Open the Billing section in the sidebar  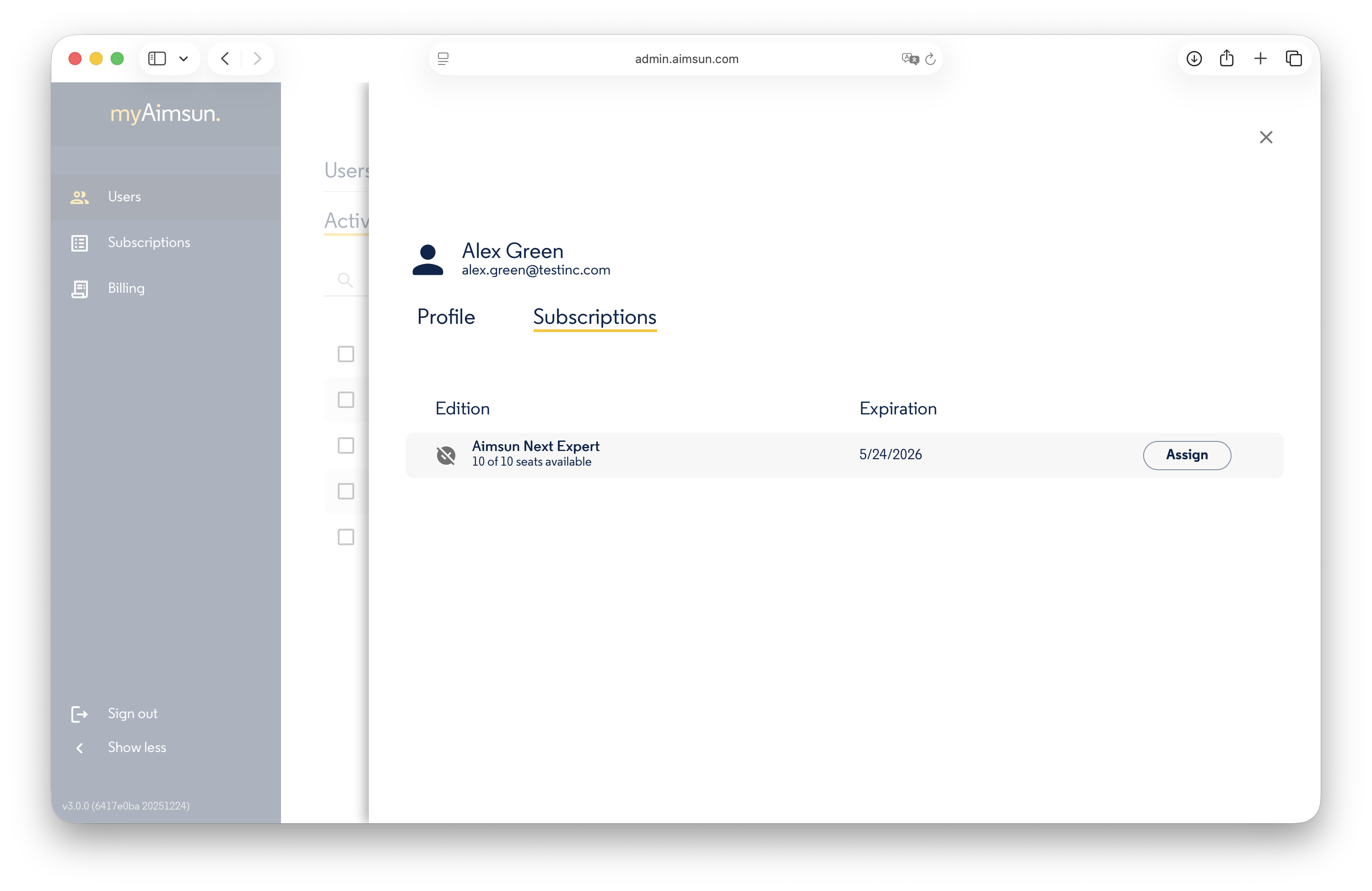click(x=126, y=288)
